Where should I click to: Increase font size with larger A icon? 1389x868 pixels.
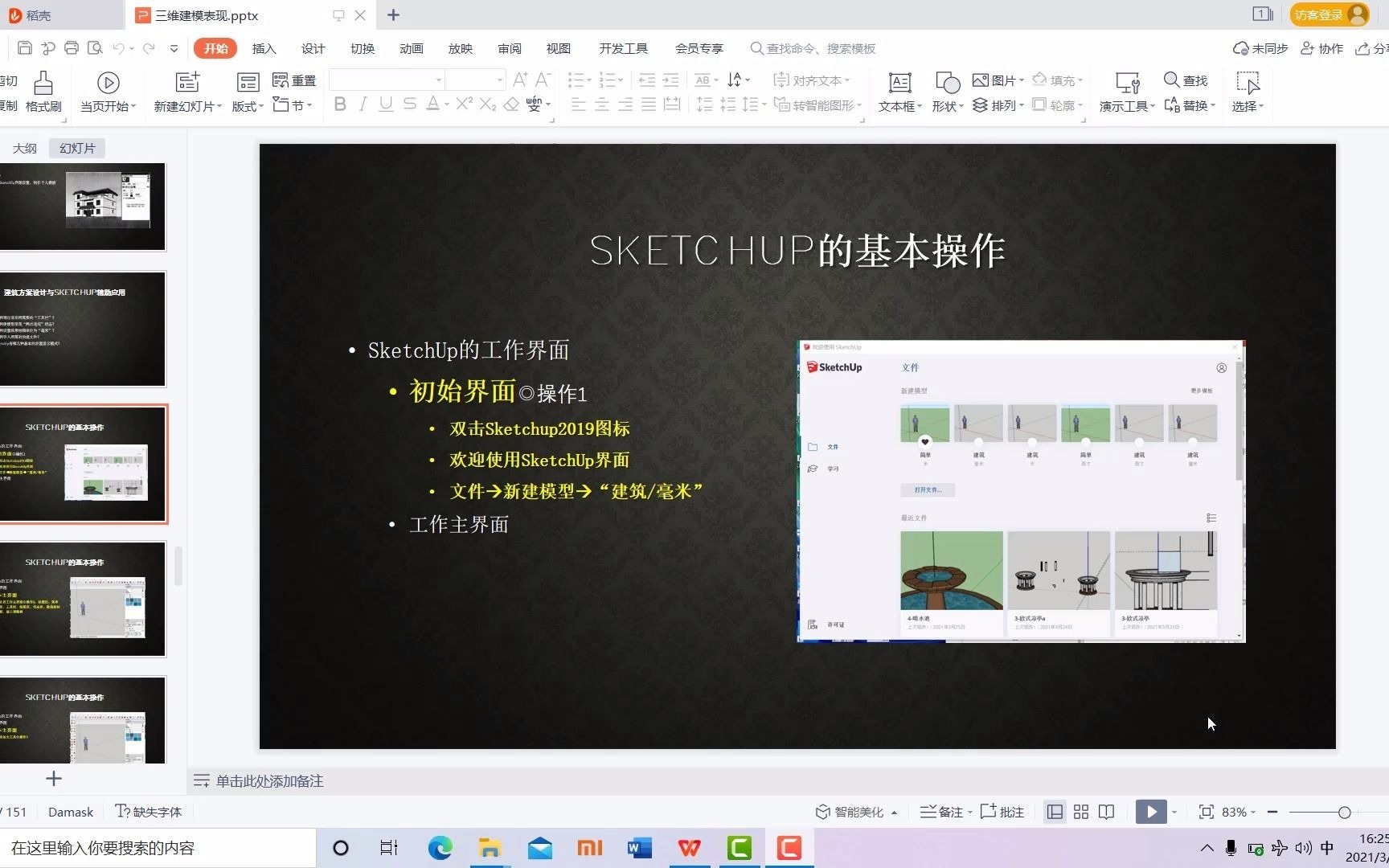pyautogui.click(x=520, y=80)
